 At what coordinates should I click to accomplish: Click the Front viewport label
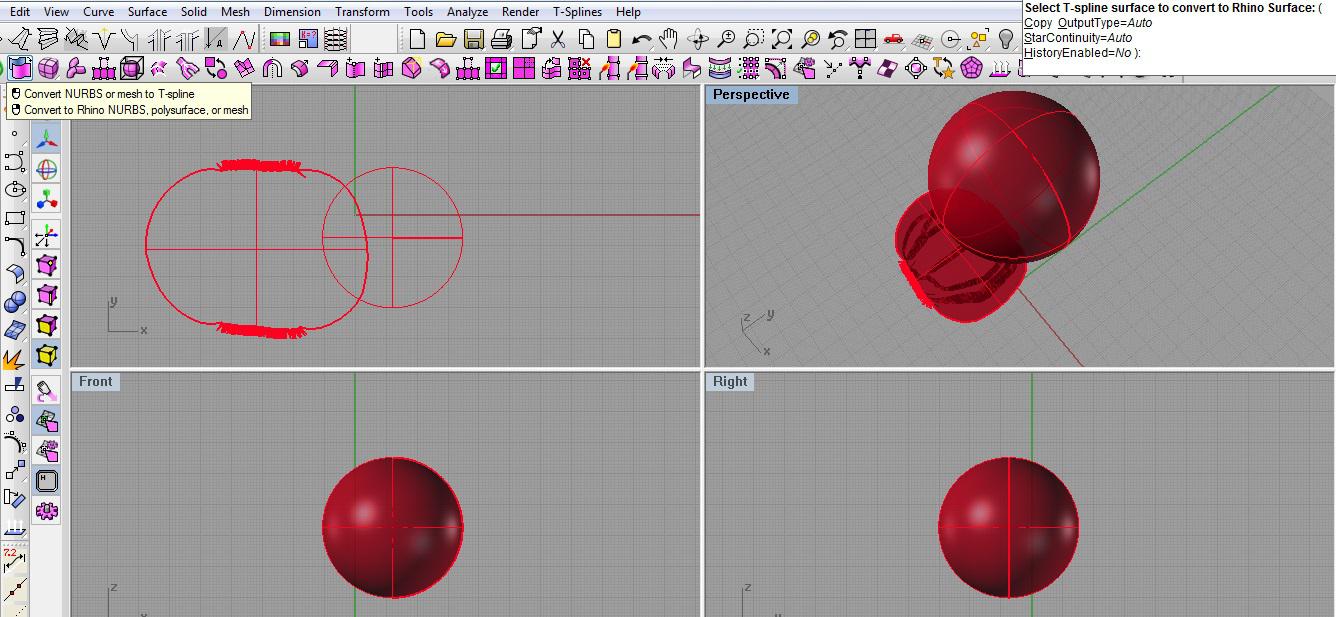[x=96, y=382]
